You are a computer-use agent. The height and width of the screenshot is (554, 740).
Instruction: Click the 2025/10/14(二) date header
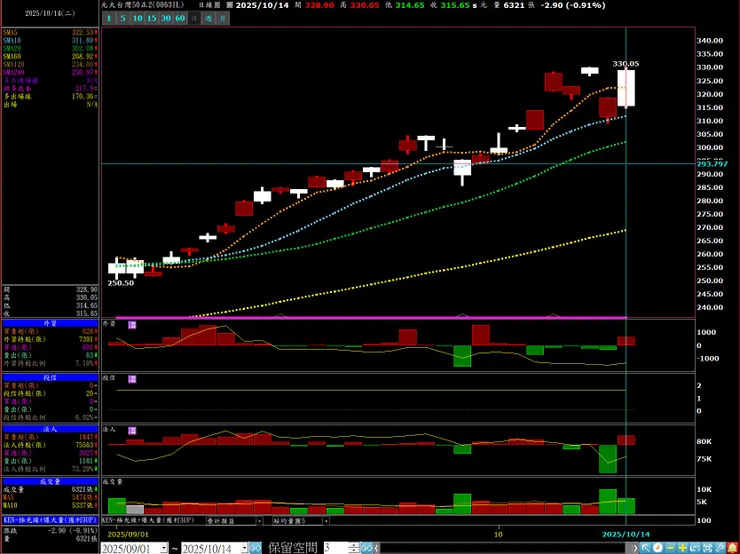coord(50,14)
